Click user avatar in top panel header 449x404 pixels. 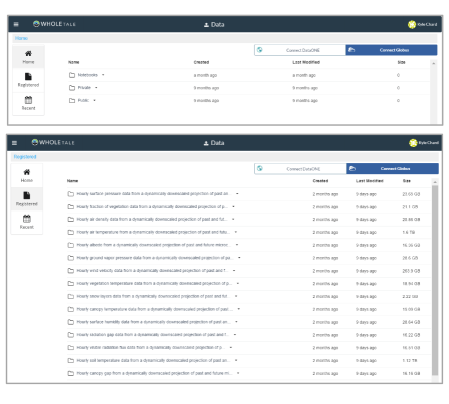point(412,24)
